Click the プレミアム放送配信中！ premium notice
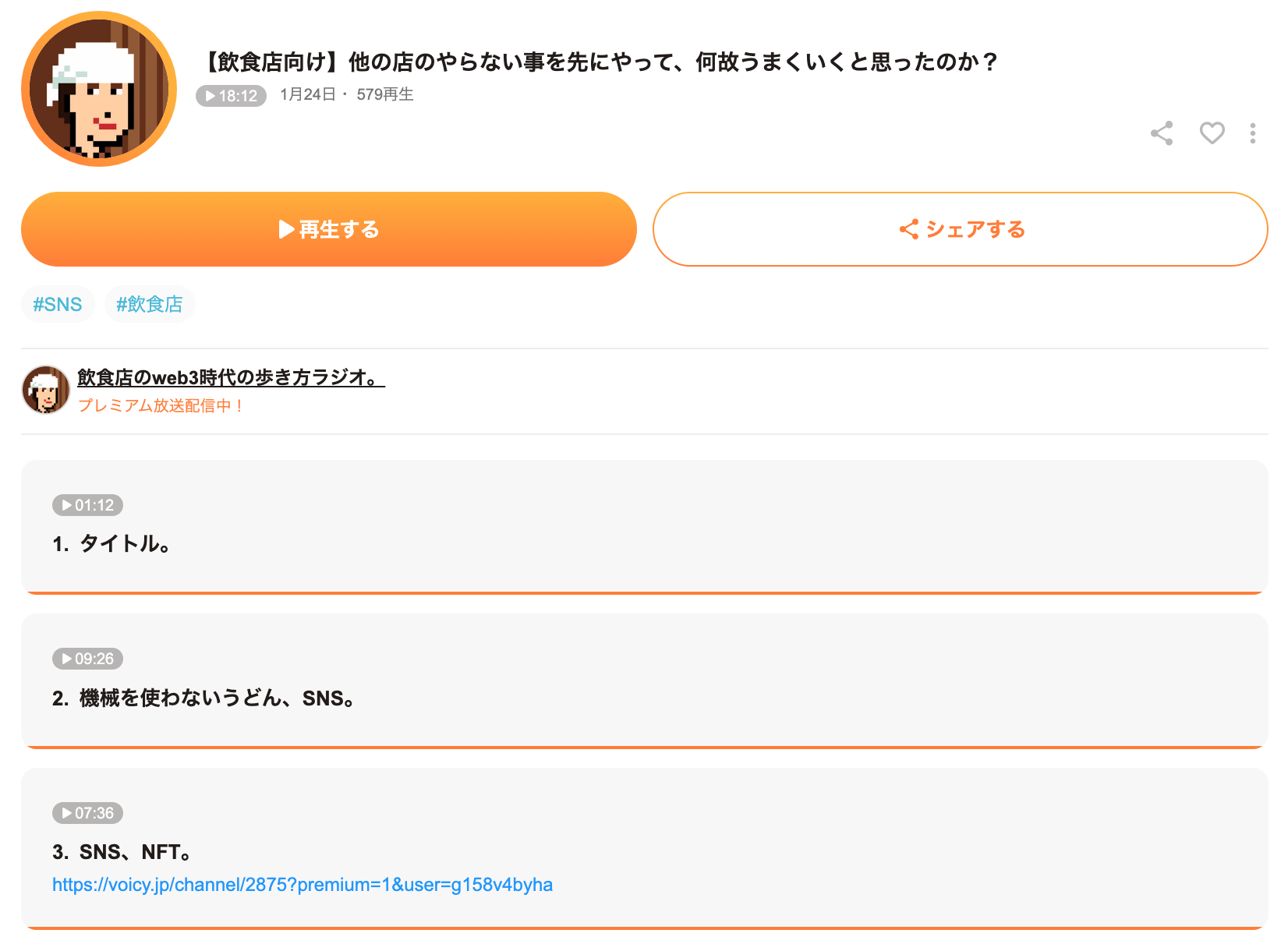The image size is (1288, 951). point(161,406)
